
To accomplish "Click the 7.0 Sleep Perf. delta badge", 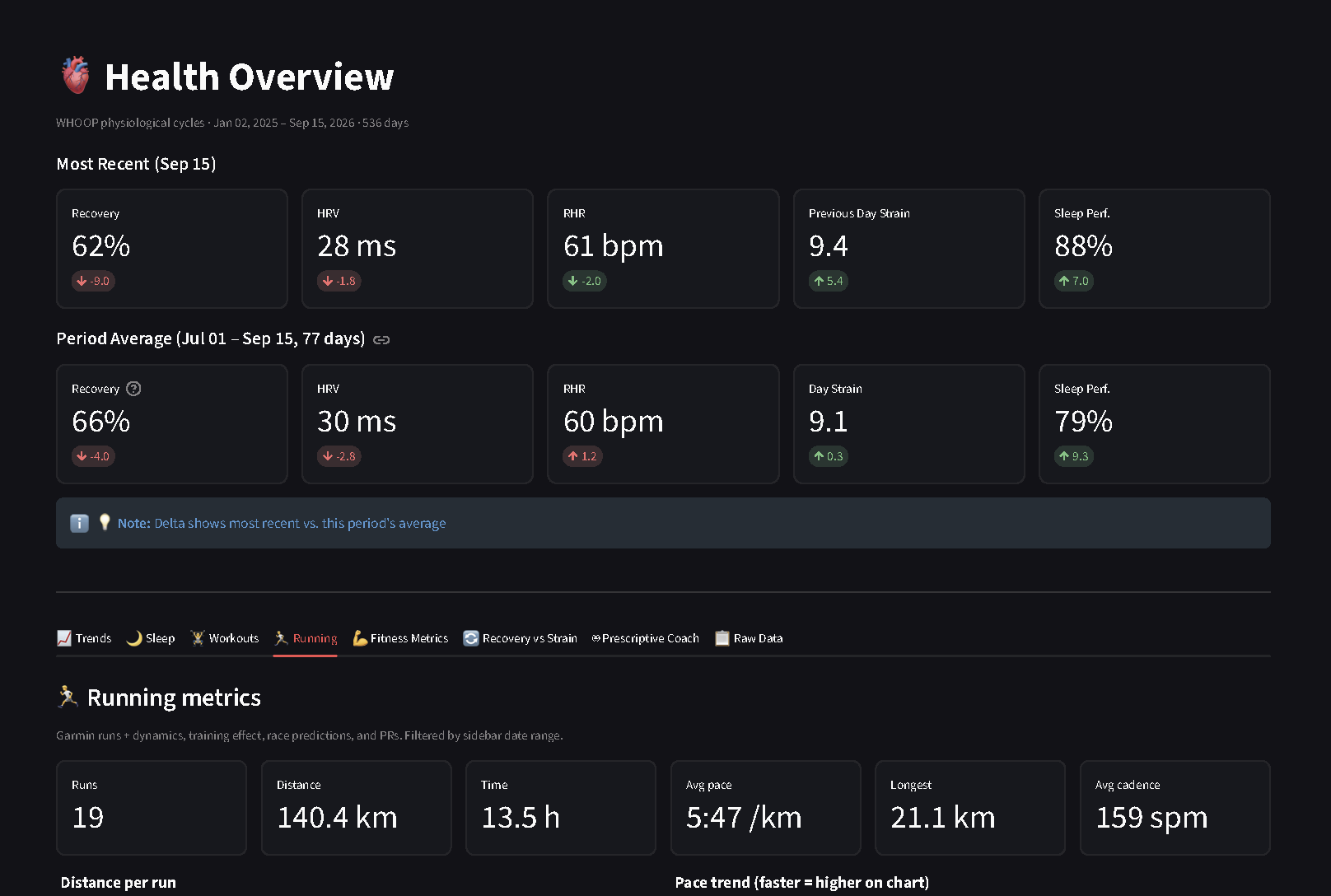I will 1074,281.
